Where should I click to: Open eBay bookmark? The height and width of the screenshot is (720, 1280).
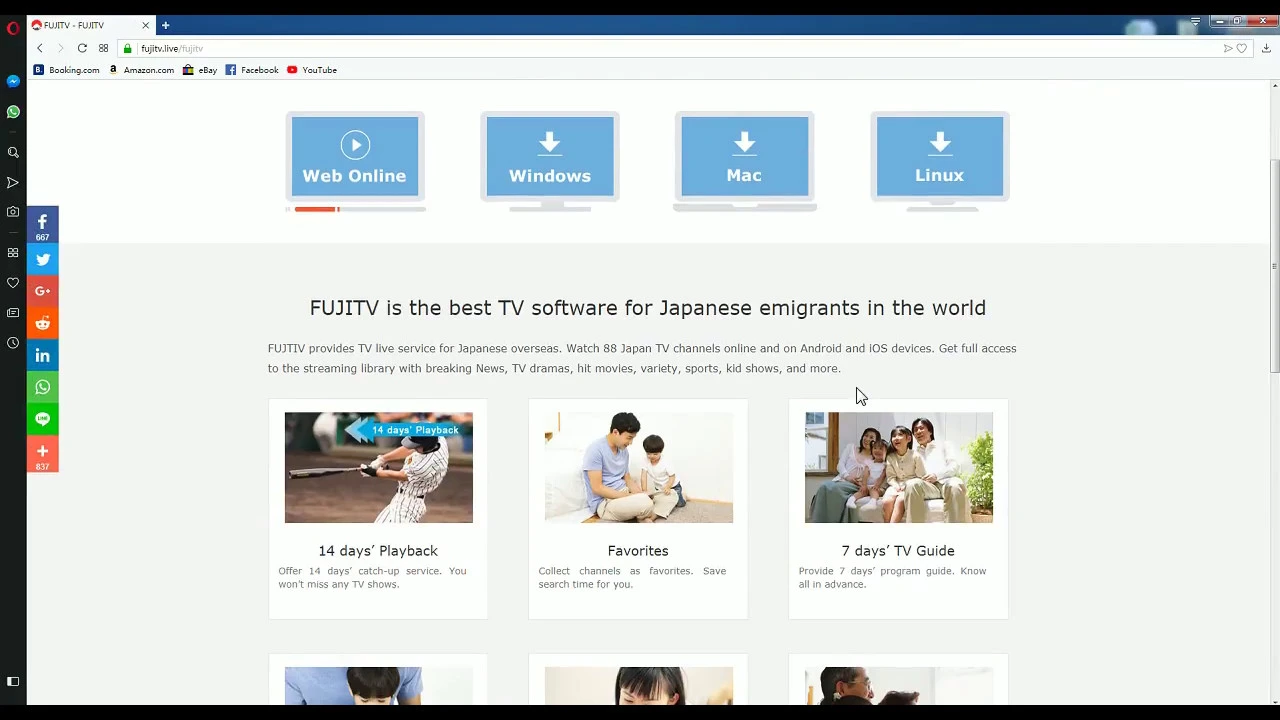tap(200, 70)
